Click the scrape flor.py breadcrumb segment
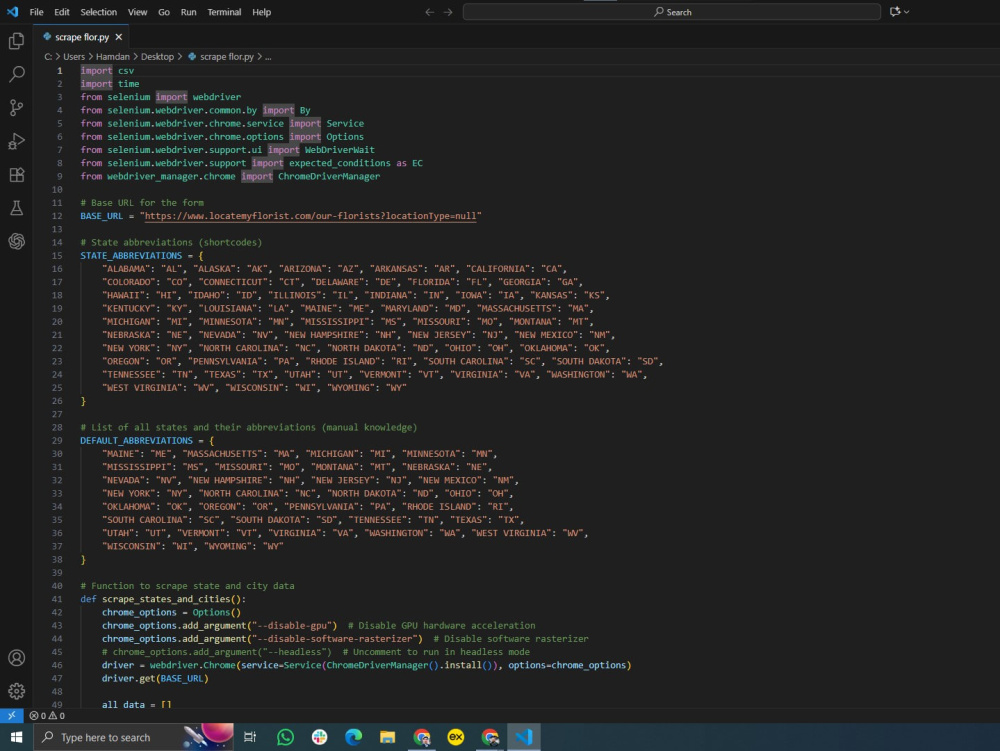 [x=221, y=57]
